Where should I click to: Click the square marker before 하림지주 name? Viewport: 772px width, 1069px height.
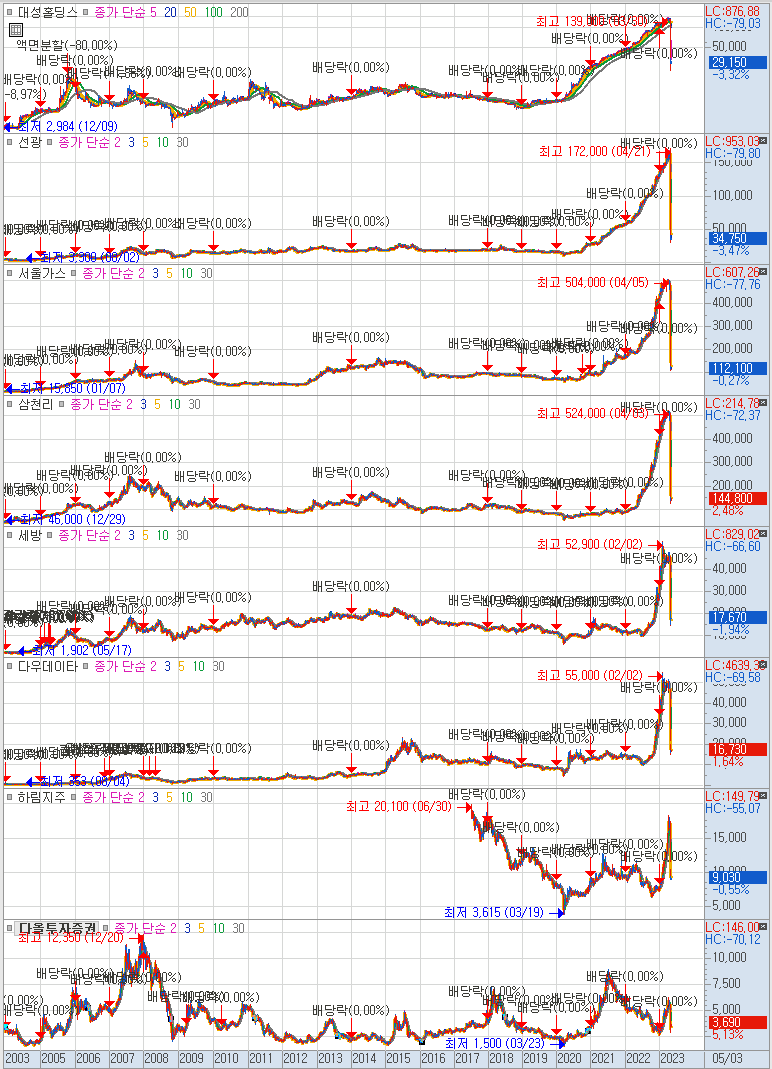[x=10, y=797]
